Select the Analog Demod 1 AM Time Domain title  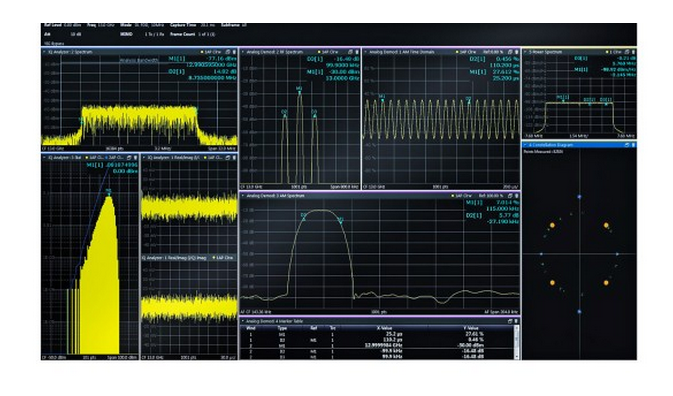click(x=402, y=52)
